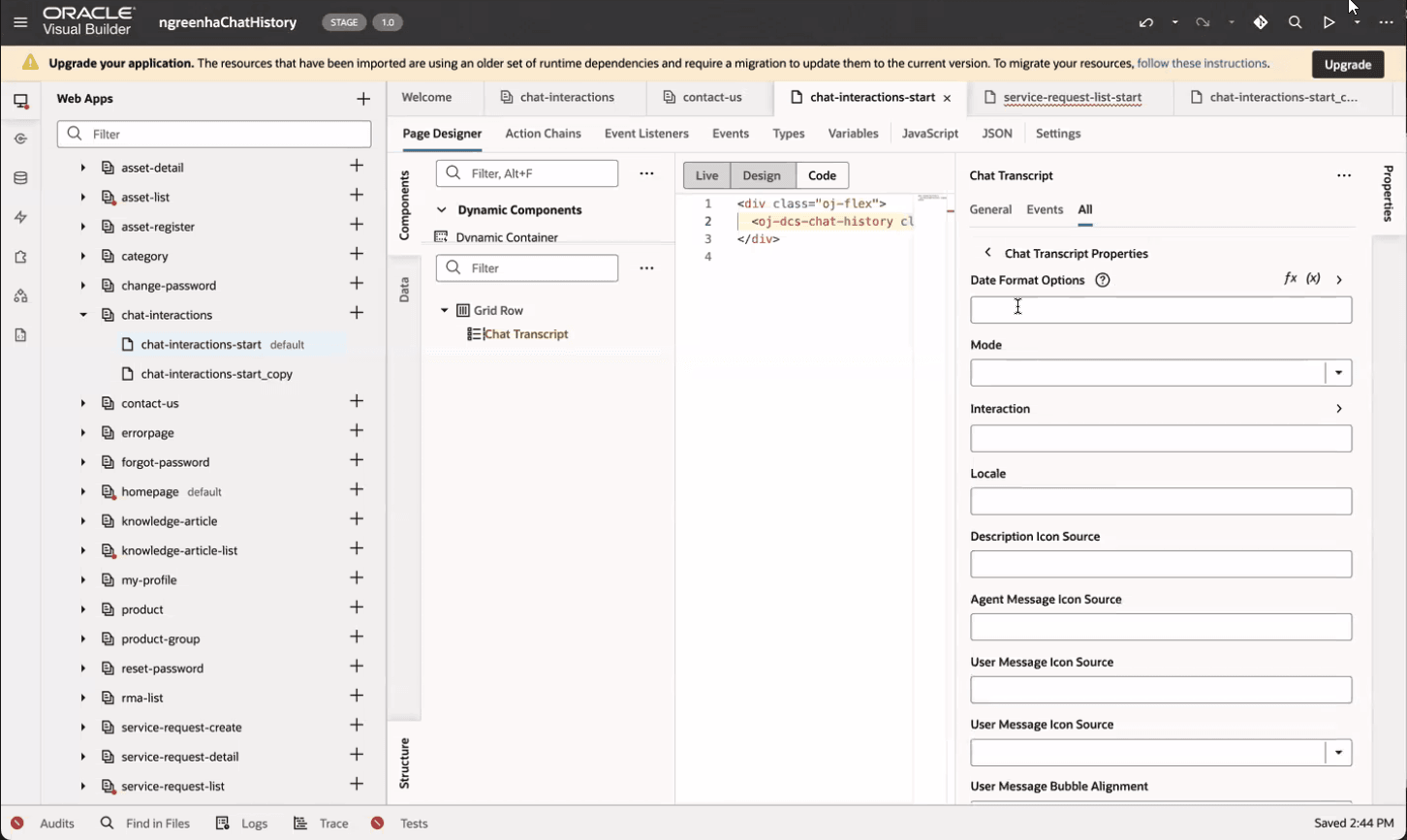Open the Layouts sidebar panel

coord(20,296)
